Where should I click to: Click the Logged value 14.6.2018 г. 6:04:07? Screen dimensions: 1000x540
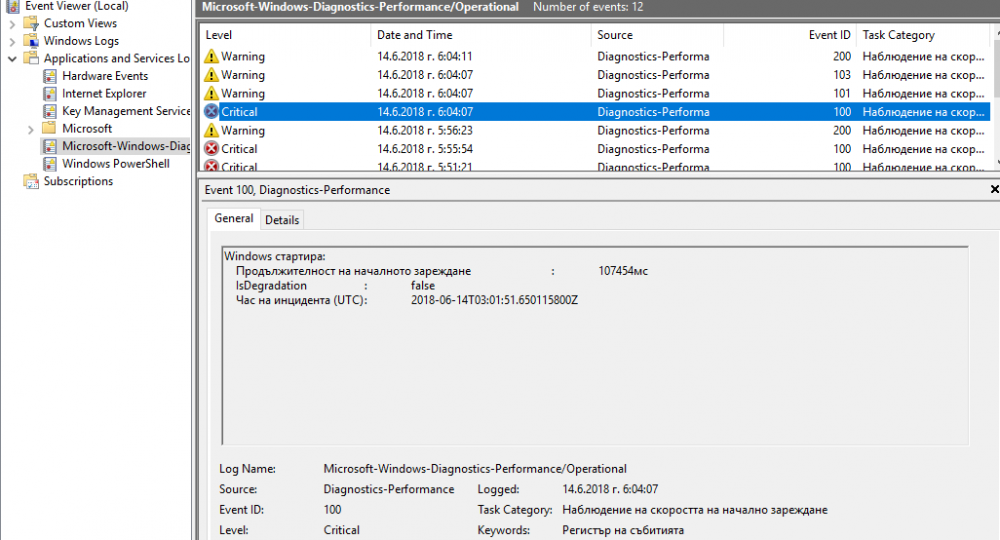[610, 489]
